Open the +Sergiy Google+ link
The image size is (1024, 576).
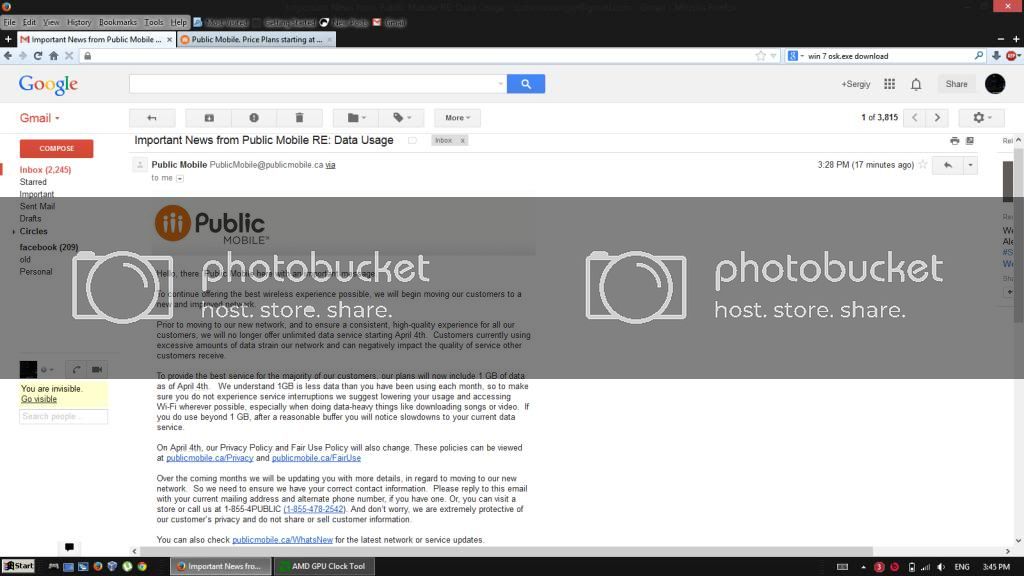tap(856, 84)
